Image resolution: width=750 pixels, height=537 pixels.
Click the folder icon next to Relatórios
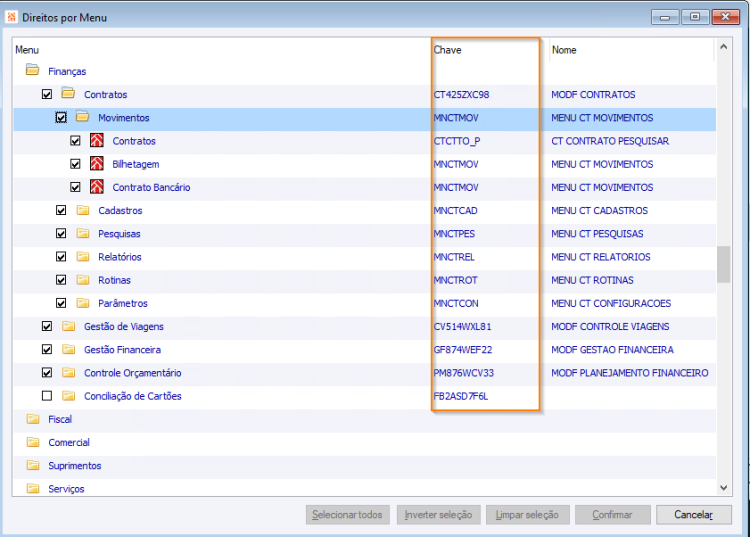83,256
